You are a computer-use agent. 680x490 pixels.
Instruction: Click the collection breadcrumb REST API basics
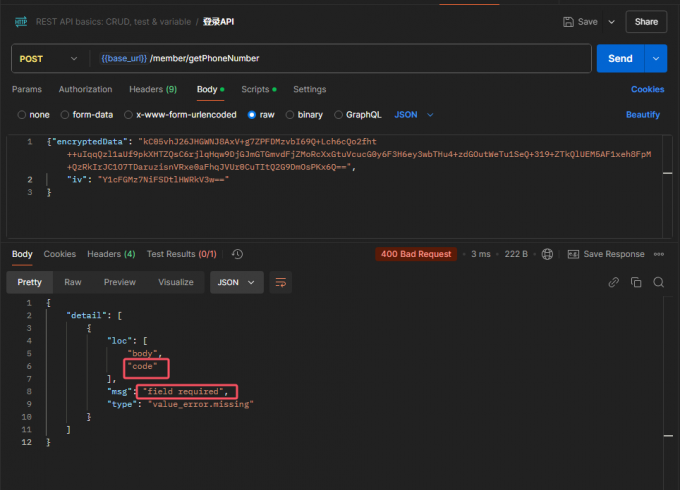coord(113,22)
